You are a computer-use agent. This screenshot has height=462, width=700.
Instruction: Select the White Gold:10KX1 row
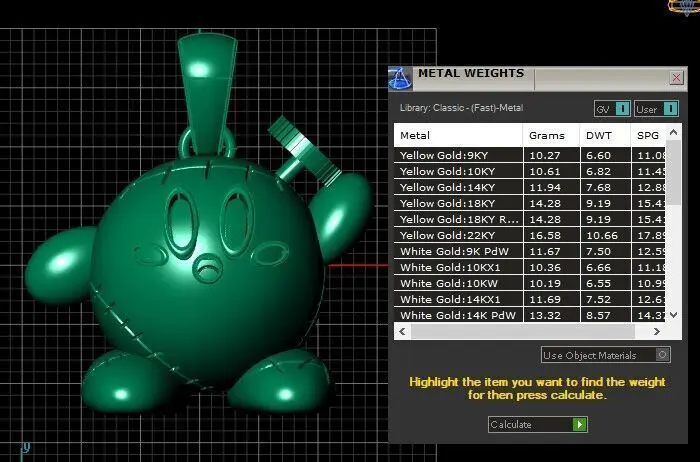point(530,267)
